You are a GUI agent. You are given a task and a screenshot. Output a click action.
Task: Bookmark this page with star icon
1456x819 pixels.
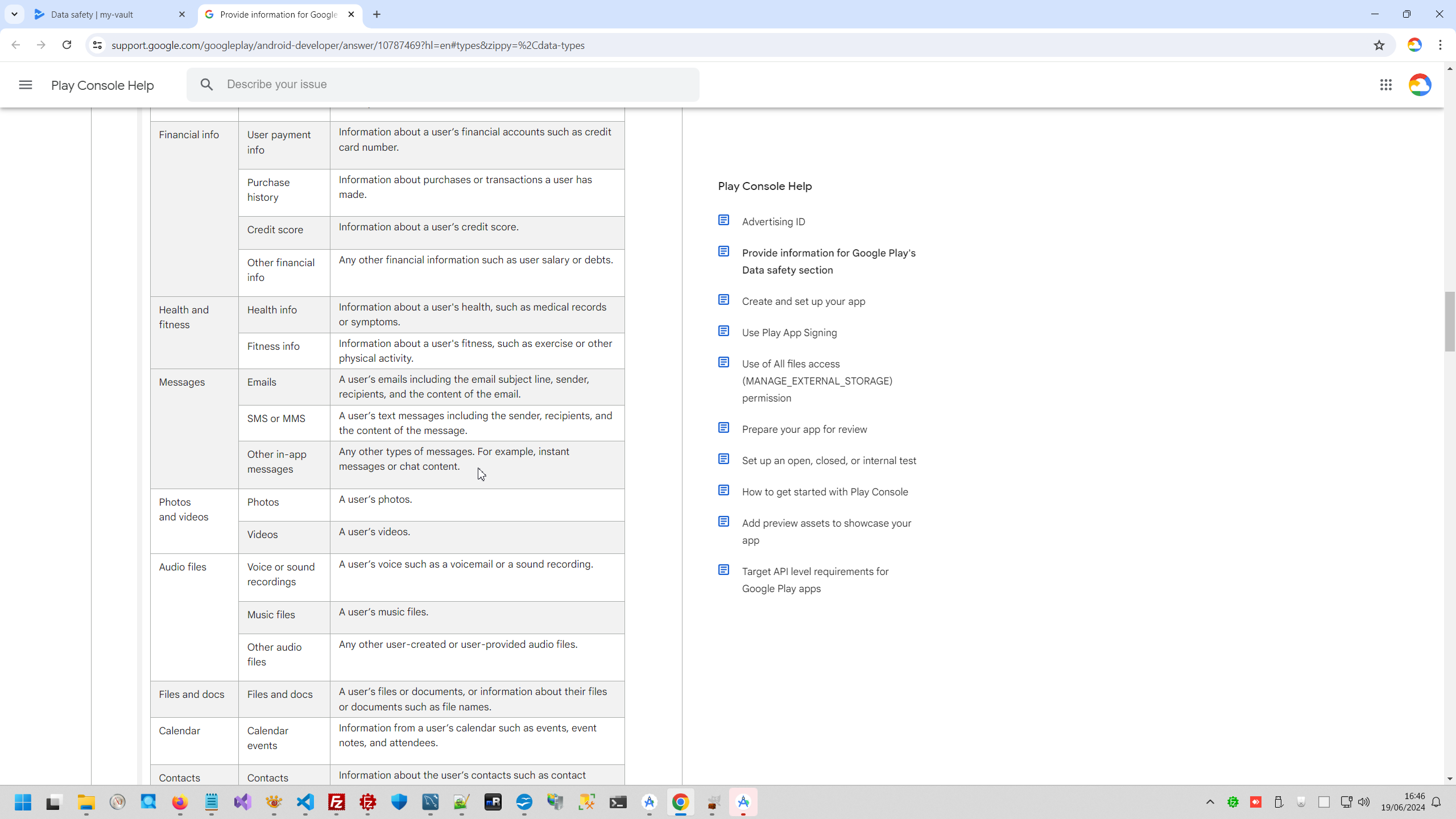1379,45
